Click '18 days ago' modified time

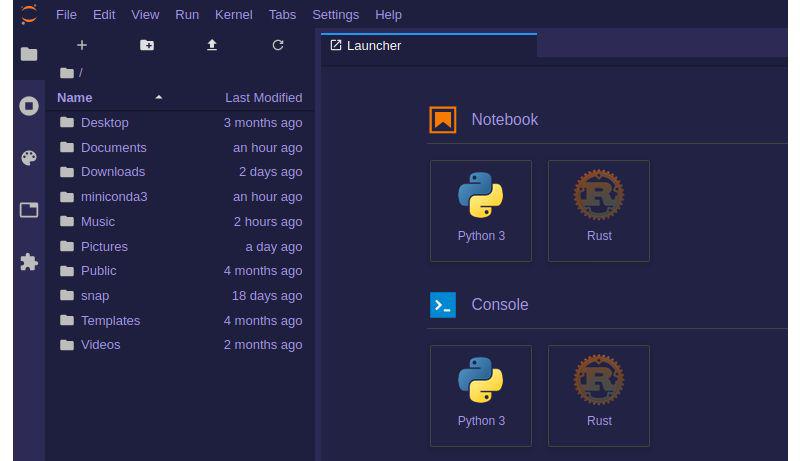click(267, 296)
